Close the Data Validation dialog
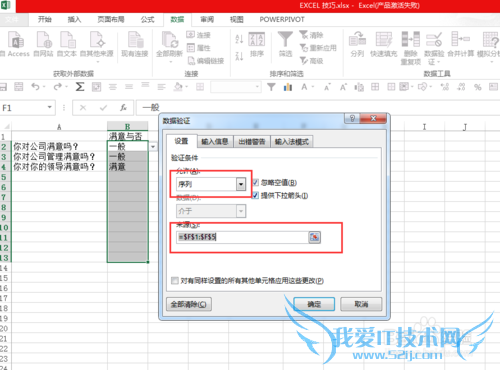The image size is (500, 370). point(373,118)
